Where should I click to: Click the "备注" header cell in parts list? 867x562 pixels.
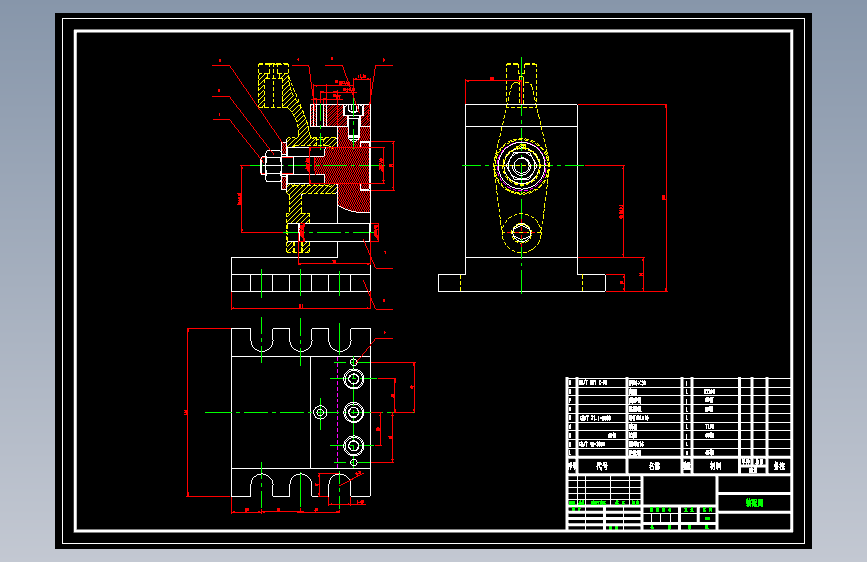(x=779, y=466)
